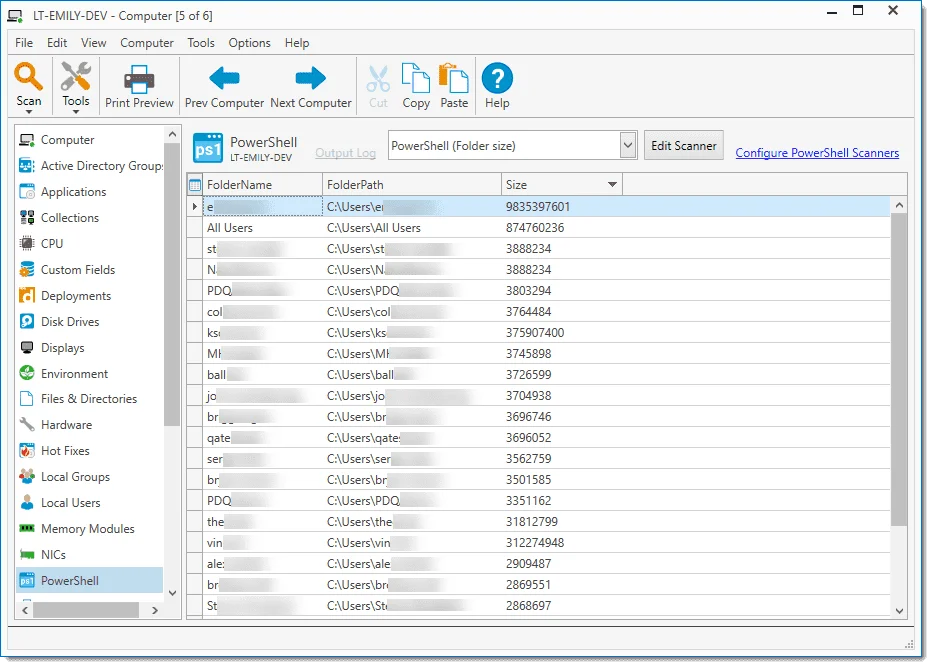Expand the Tools dropdown arrow
The width and height of the screenshot is (932, 667).
tap(76, 112)
